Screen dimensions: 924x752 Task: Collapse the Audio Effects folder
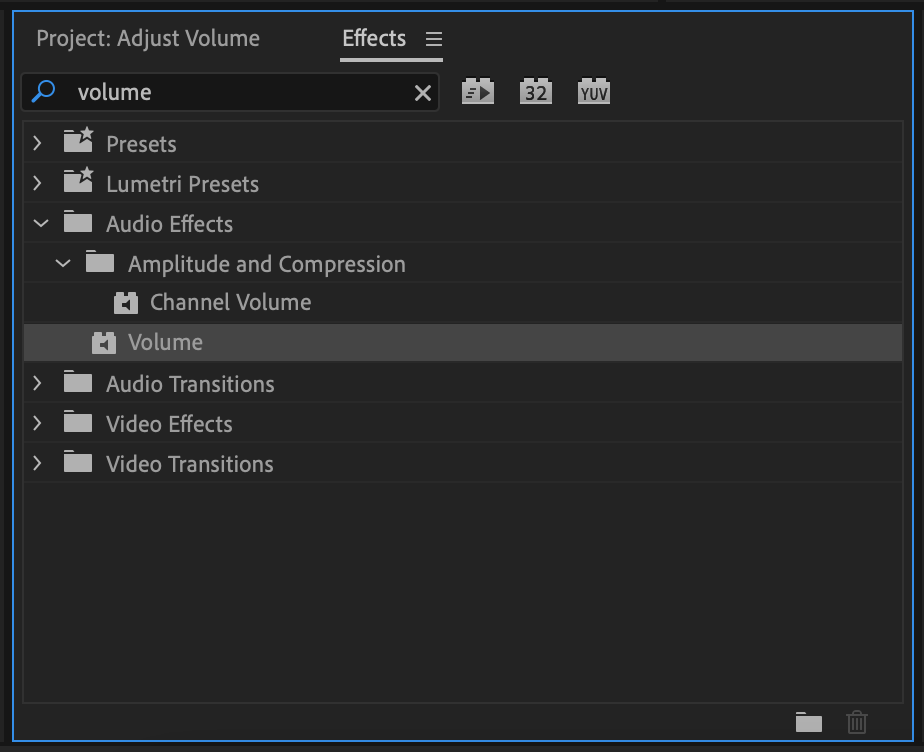(41, 223)
